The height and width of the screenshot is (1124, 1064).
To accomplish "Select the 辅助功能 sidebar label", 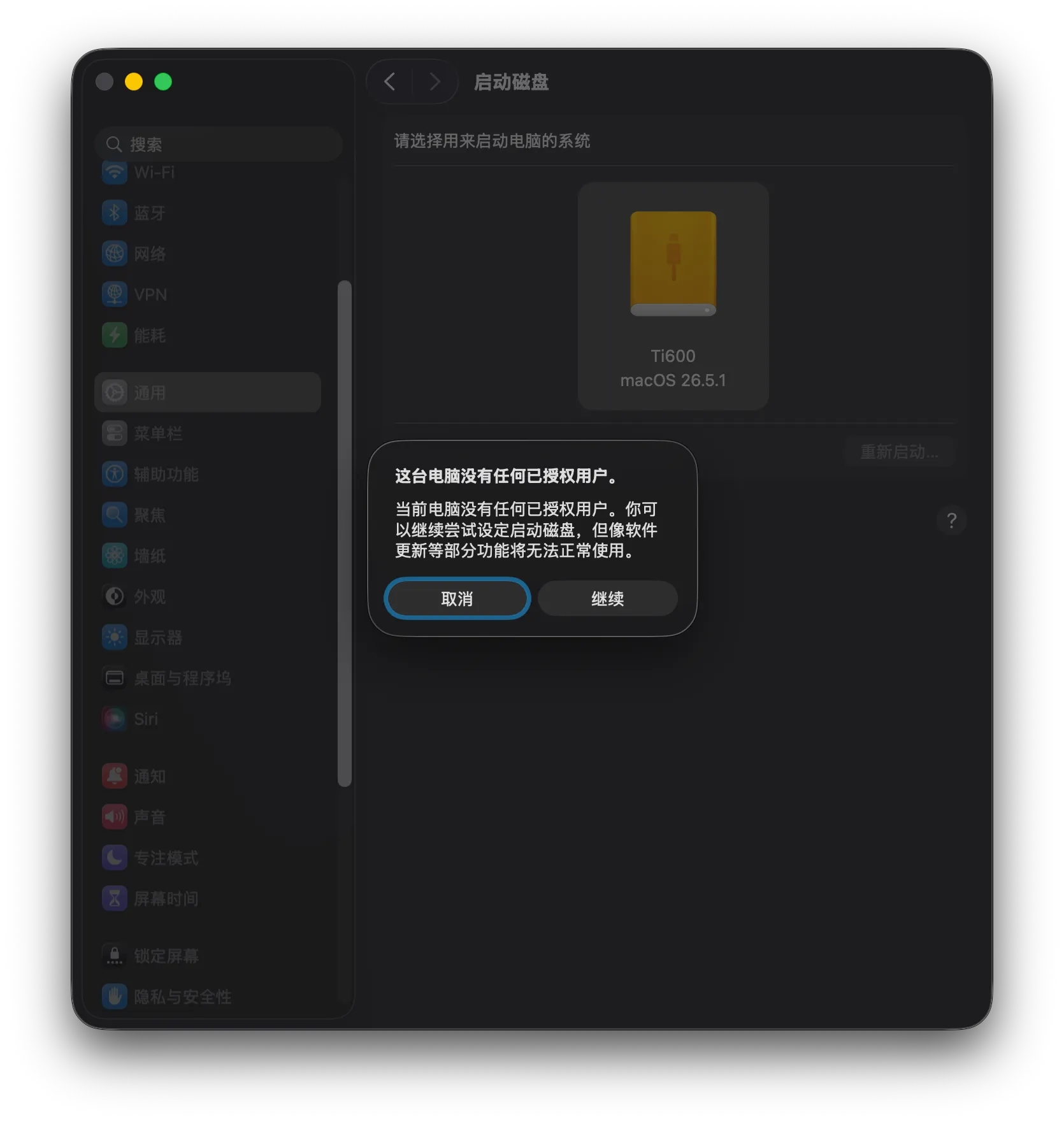I will tap(166, 475).
